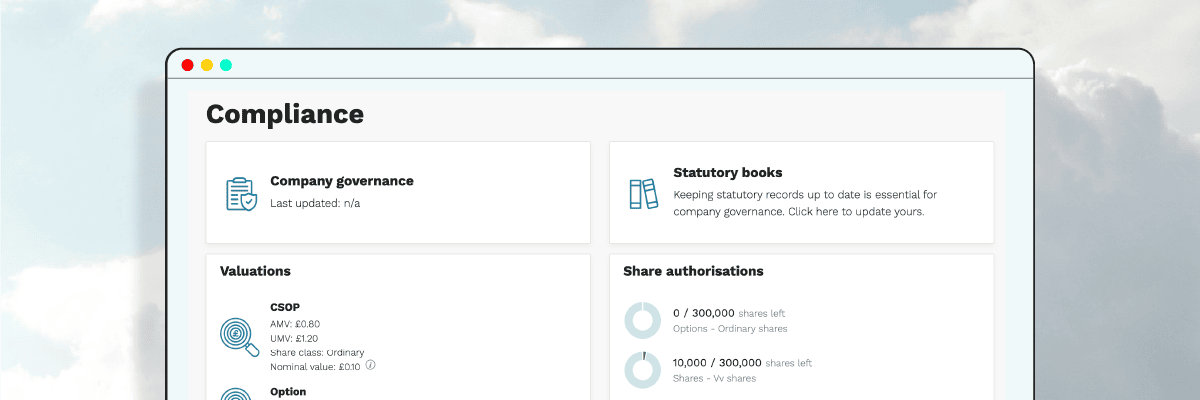This screenshot has width=1200, height=400.
Task: Select the donut chart for Shares - Vv shares
Action: click(642, 369)
